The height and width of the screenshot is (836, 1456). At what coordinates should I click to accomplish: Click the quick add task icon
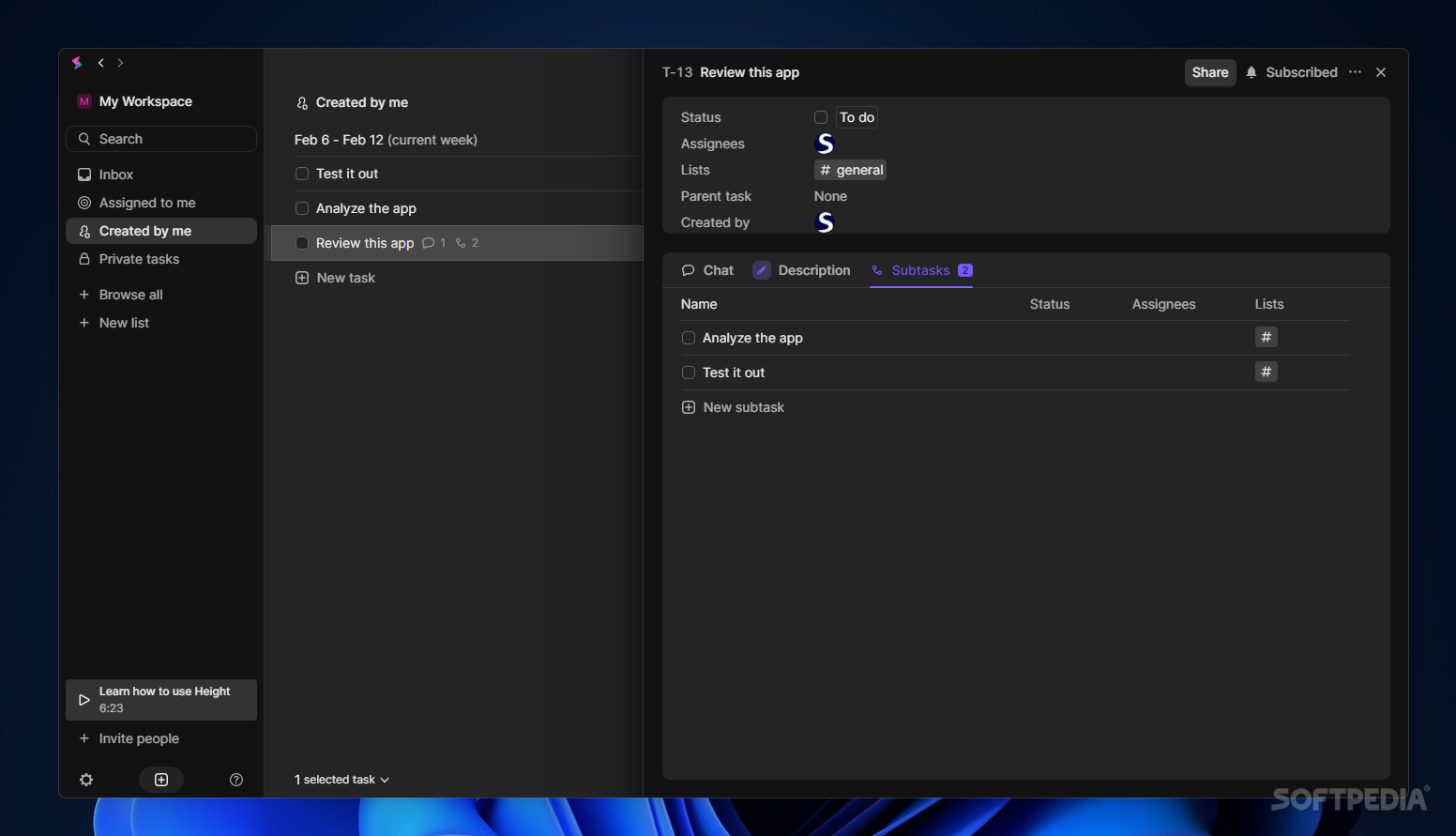[161, 780]
